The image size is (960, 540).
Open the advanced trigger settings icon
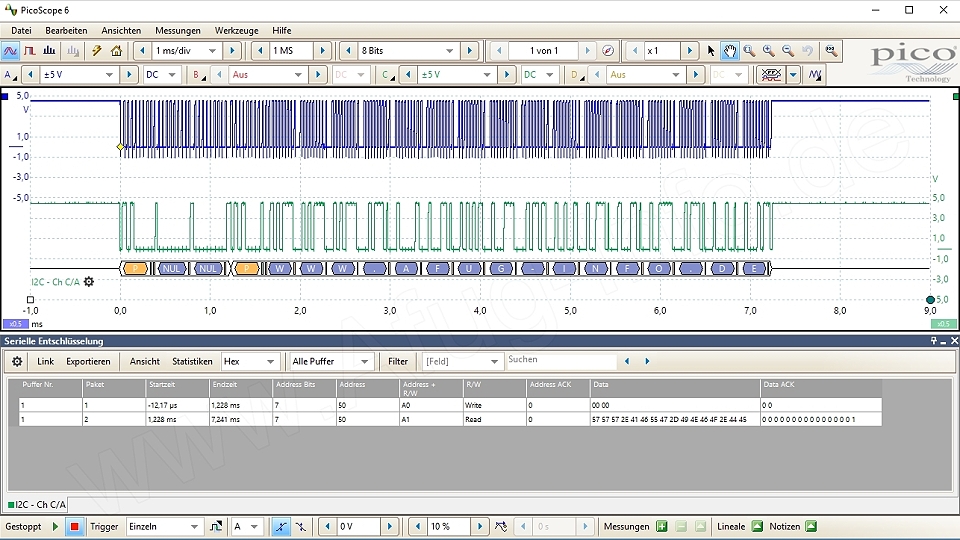click(216, 527)
